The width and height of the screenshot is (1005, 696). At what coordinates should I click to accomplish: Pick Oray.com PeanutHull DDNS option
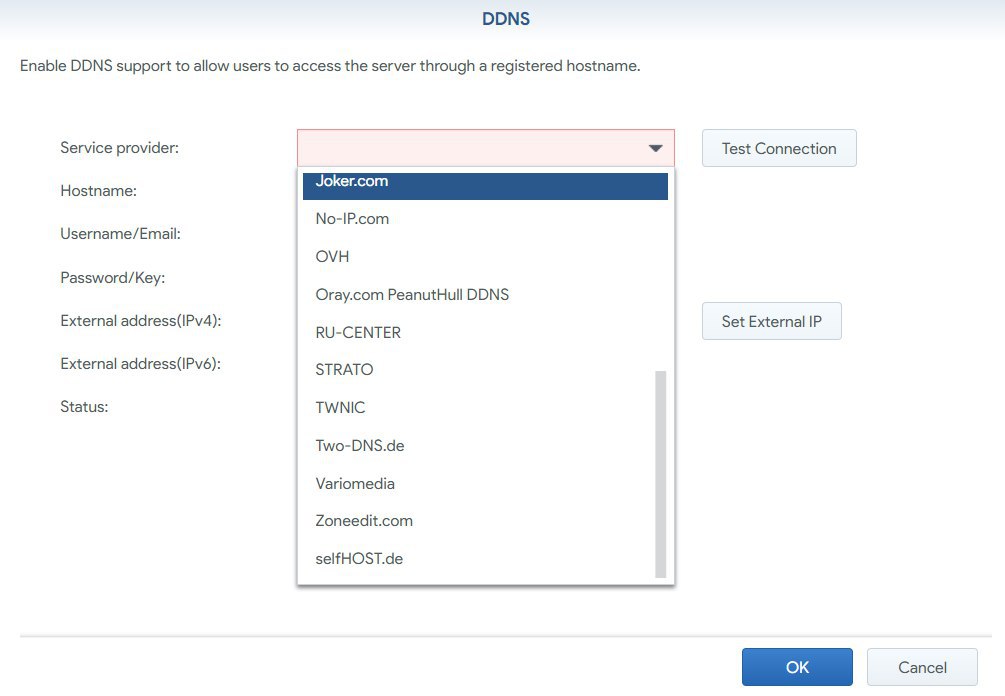(485, 294)
